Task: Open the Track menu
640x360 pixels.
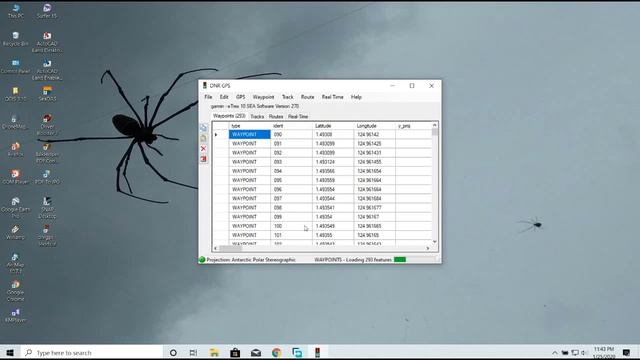Action: click(x=287, y=97)
